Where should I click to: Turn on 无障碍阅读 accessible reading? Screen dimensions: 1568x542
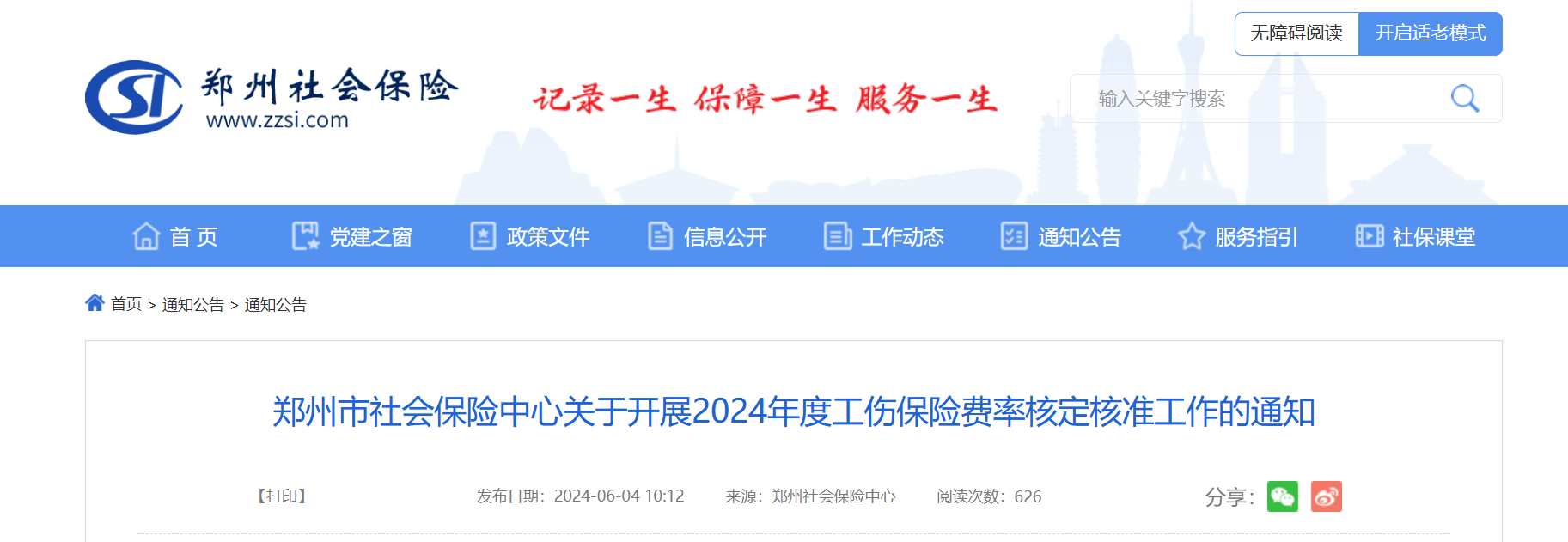point(1296,33)
